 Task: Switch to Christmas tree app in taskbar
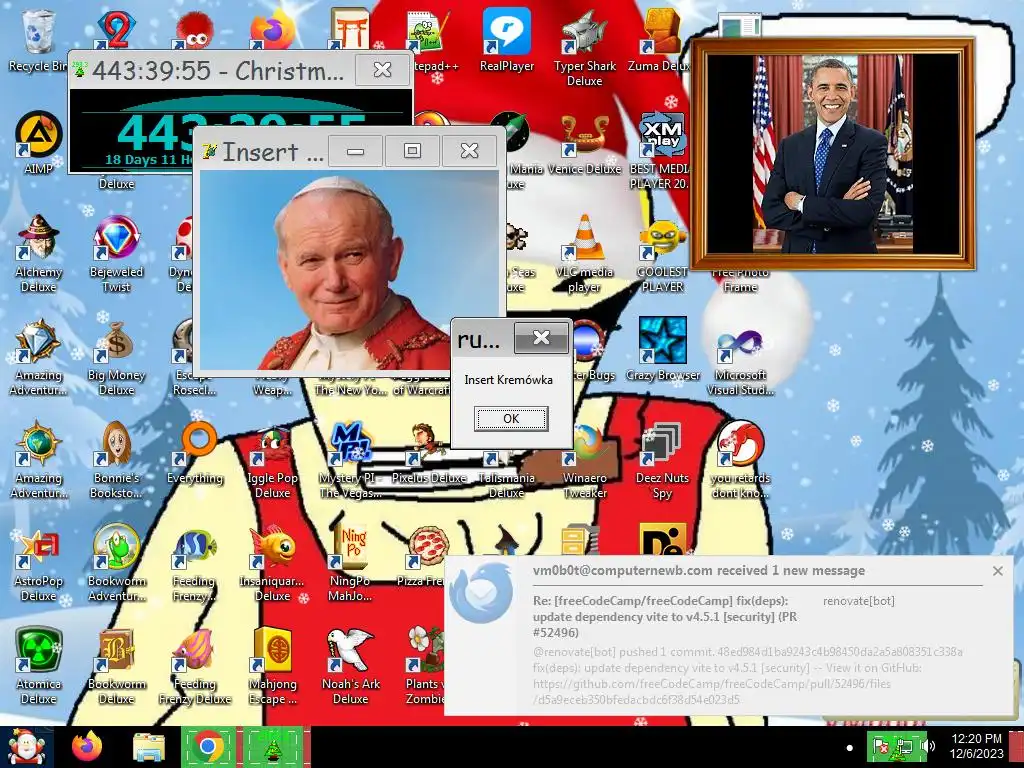[x=273, y=746]
